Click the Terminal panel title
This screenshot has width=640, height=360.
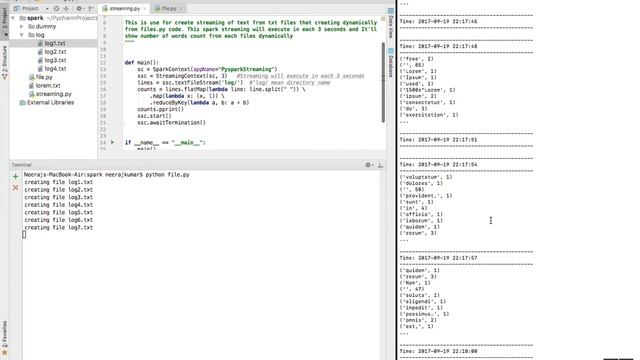tap(21, 165)
